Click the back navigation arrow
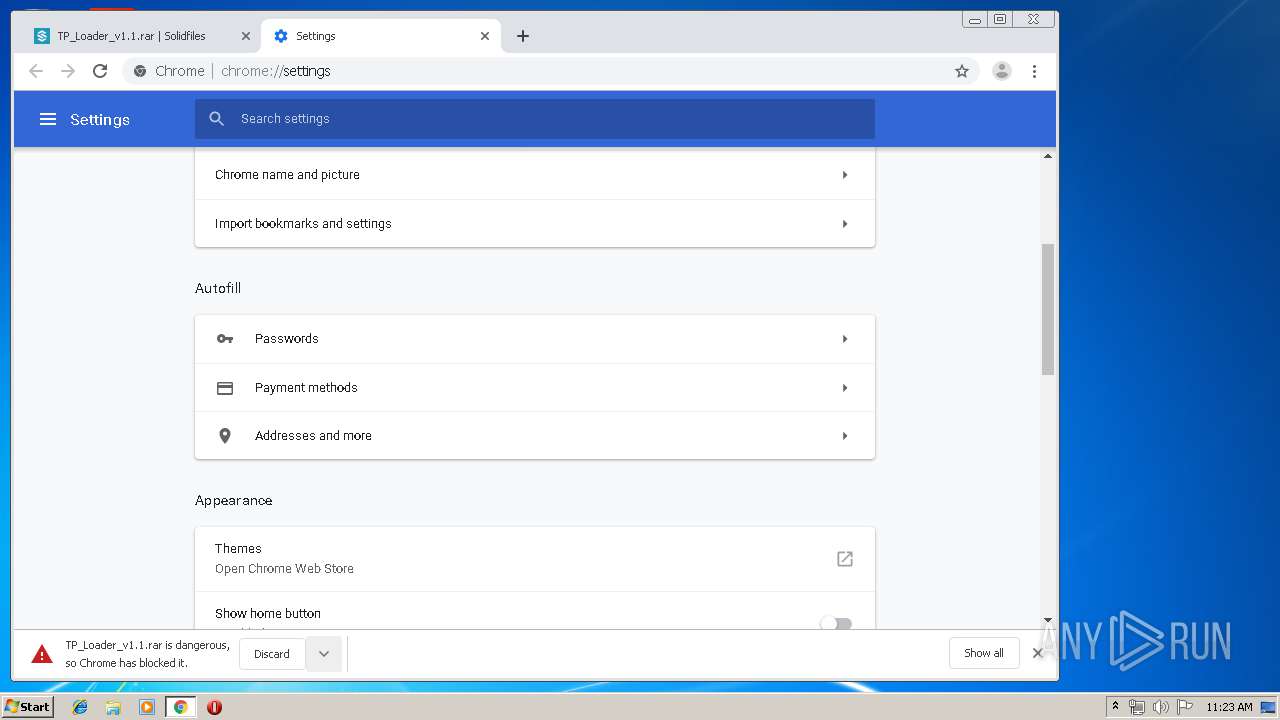Screen dimensions: 1280x720 click(36, 71)
